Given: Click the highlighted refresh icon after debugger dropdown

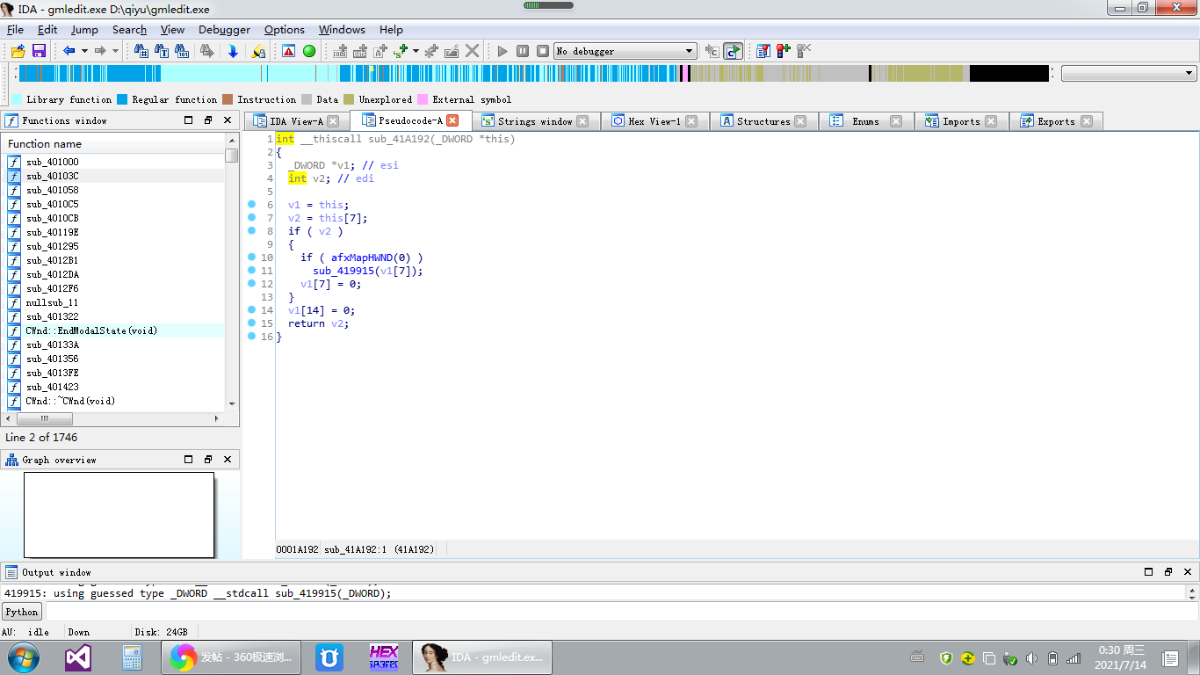Looking at the screenshot, I should (733, 51).
